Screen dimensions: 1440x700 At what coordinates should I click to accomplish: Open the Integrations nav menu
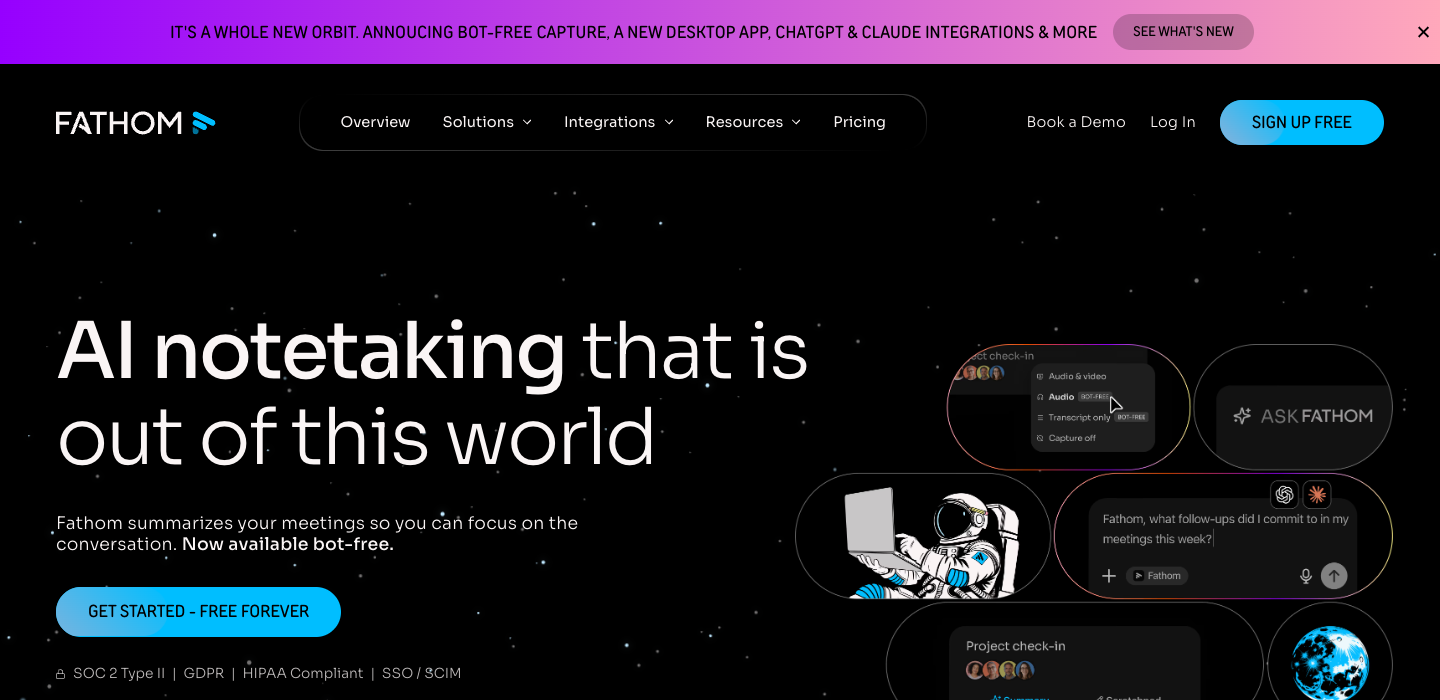619,122
